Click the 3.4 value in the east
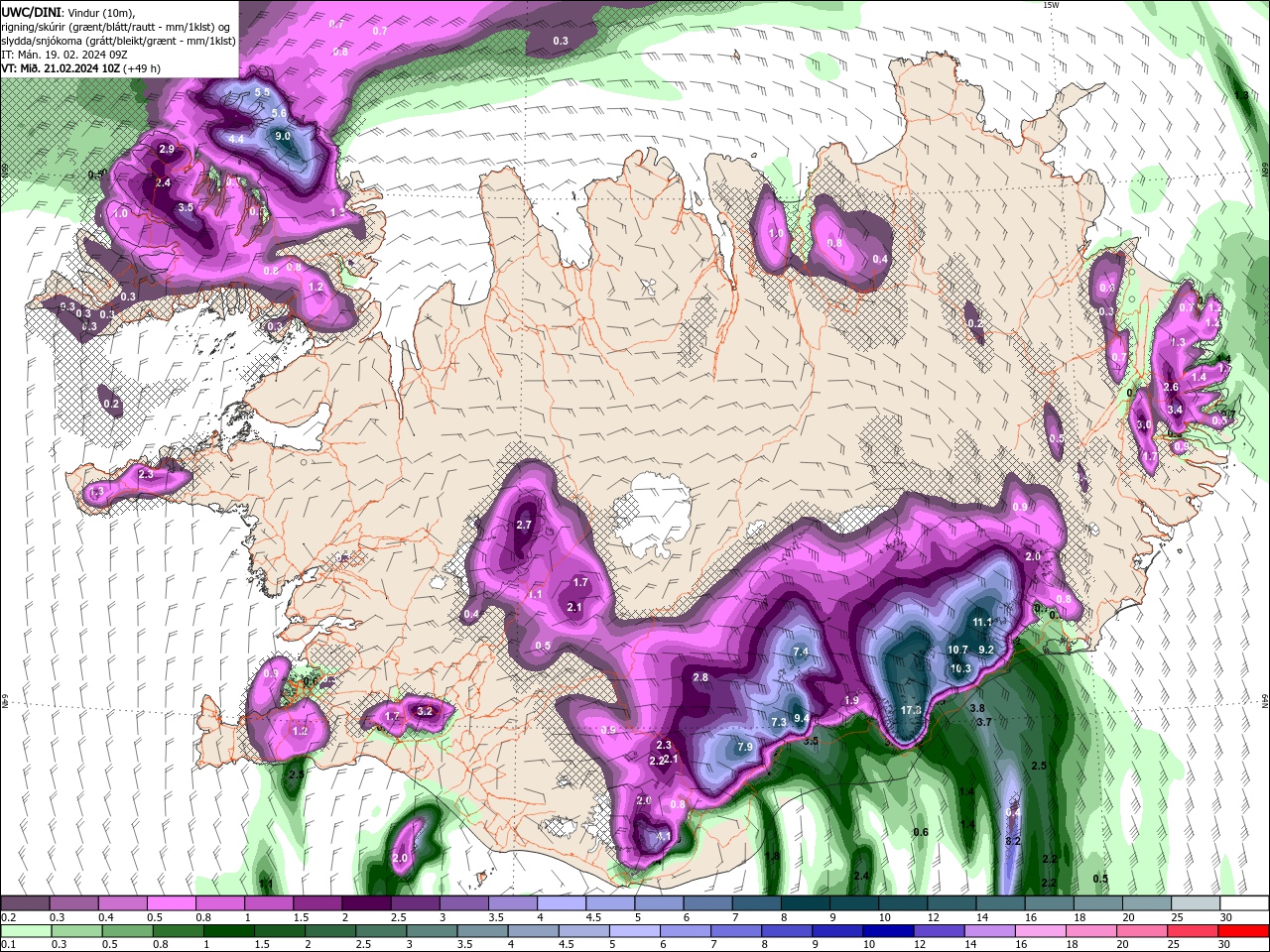 (1176, 410)
